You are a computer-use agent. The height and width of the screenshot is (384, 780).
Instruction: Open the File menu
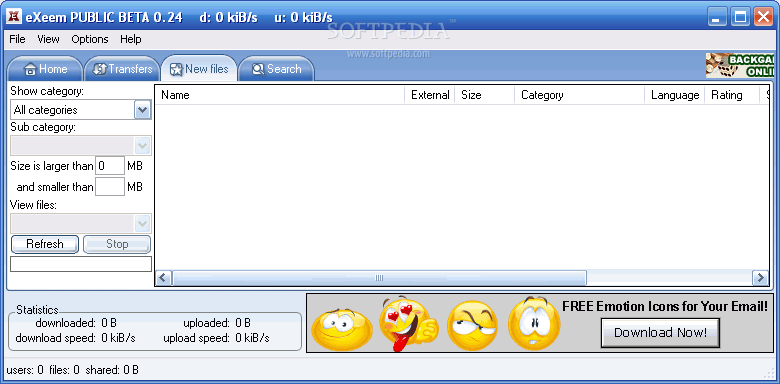pos(17,39)
